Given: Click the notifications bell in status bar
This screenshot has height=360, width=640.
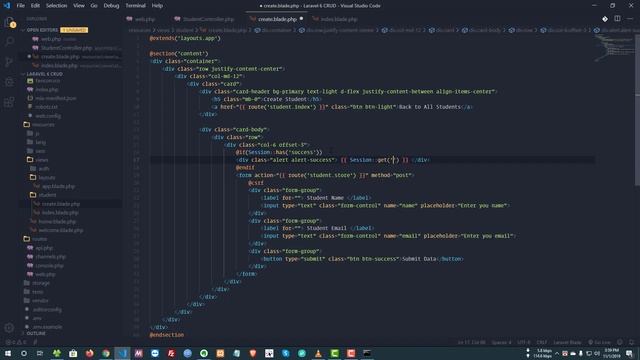Looking at the screenshot, I should (x=631, y=342).
